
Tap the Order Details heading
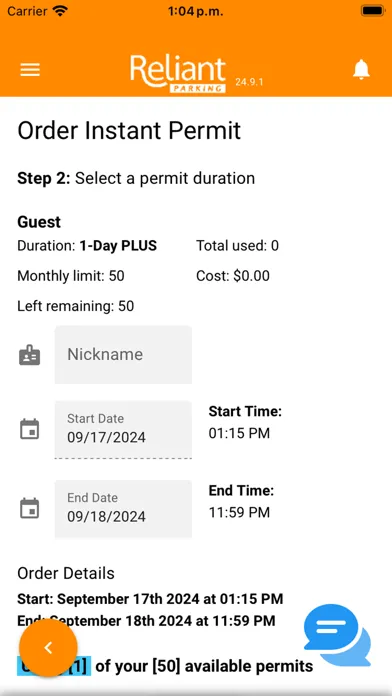tap(66, 573)
